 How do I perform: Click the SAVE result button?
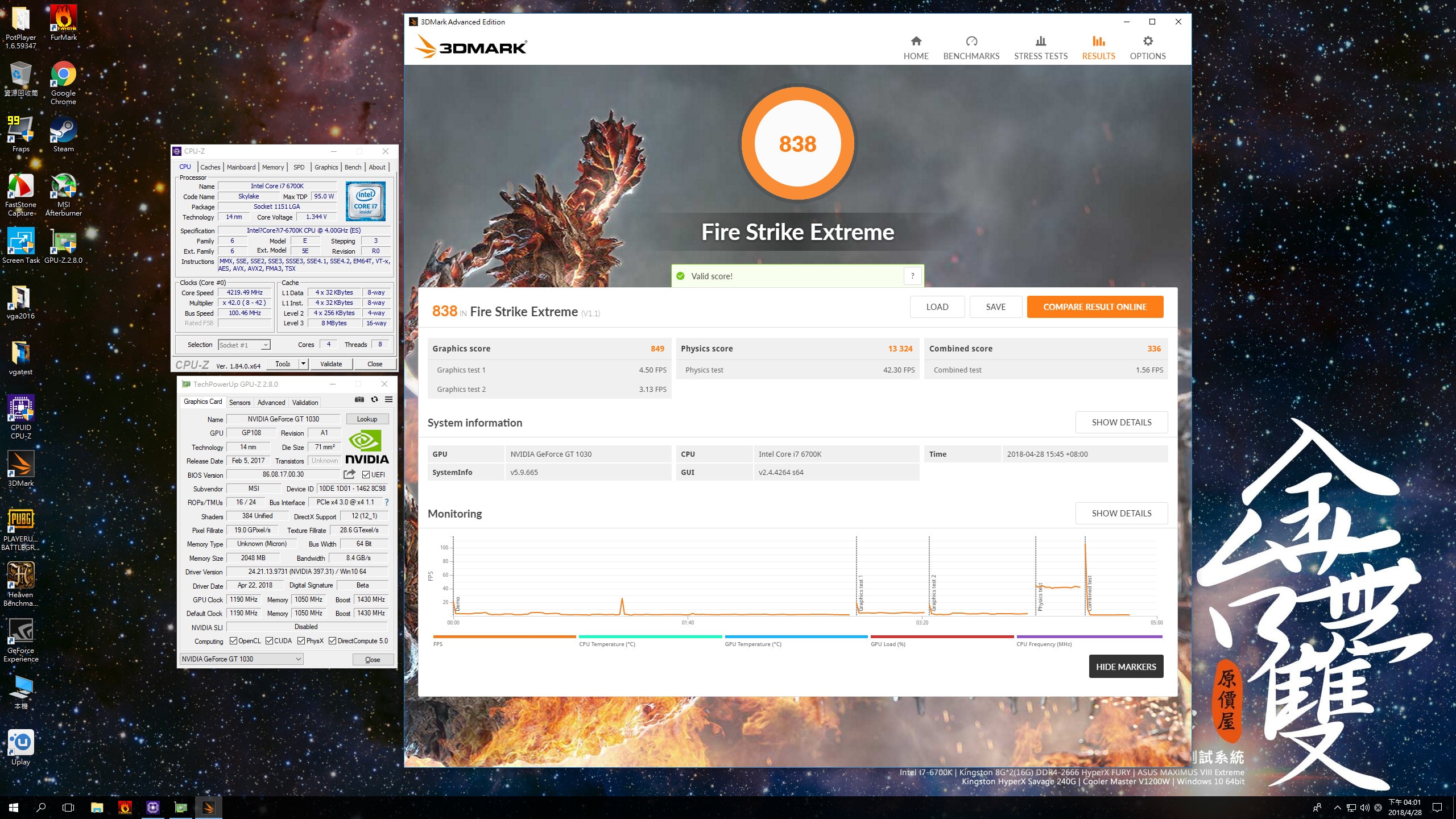[x=996, y=307]
